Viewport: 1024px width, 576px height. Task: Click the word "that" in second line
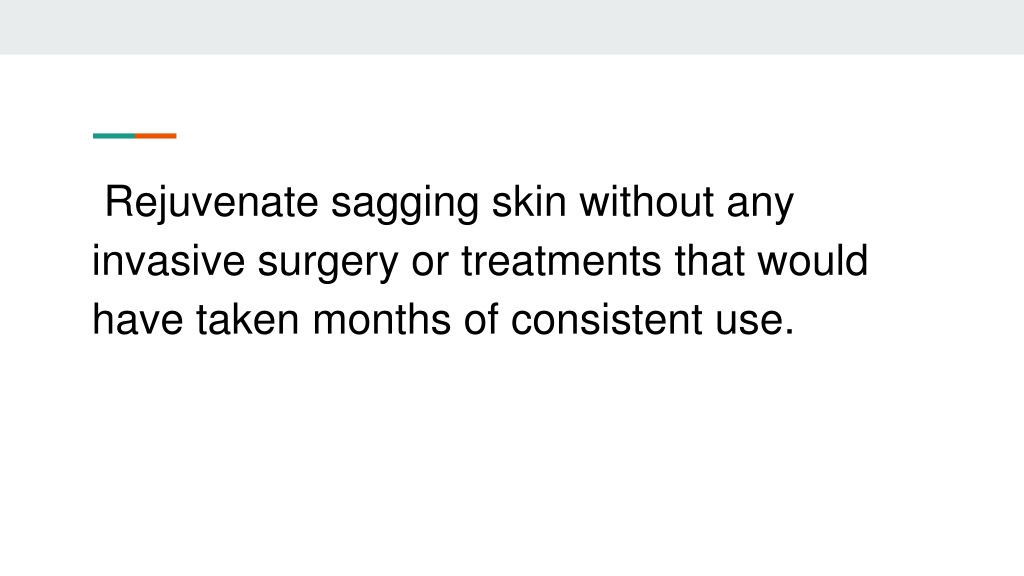pyautogui.click(x=710, y=261)
